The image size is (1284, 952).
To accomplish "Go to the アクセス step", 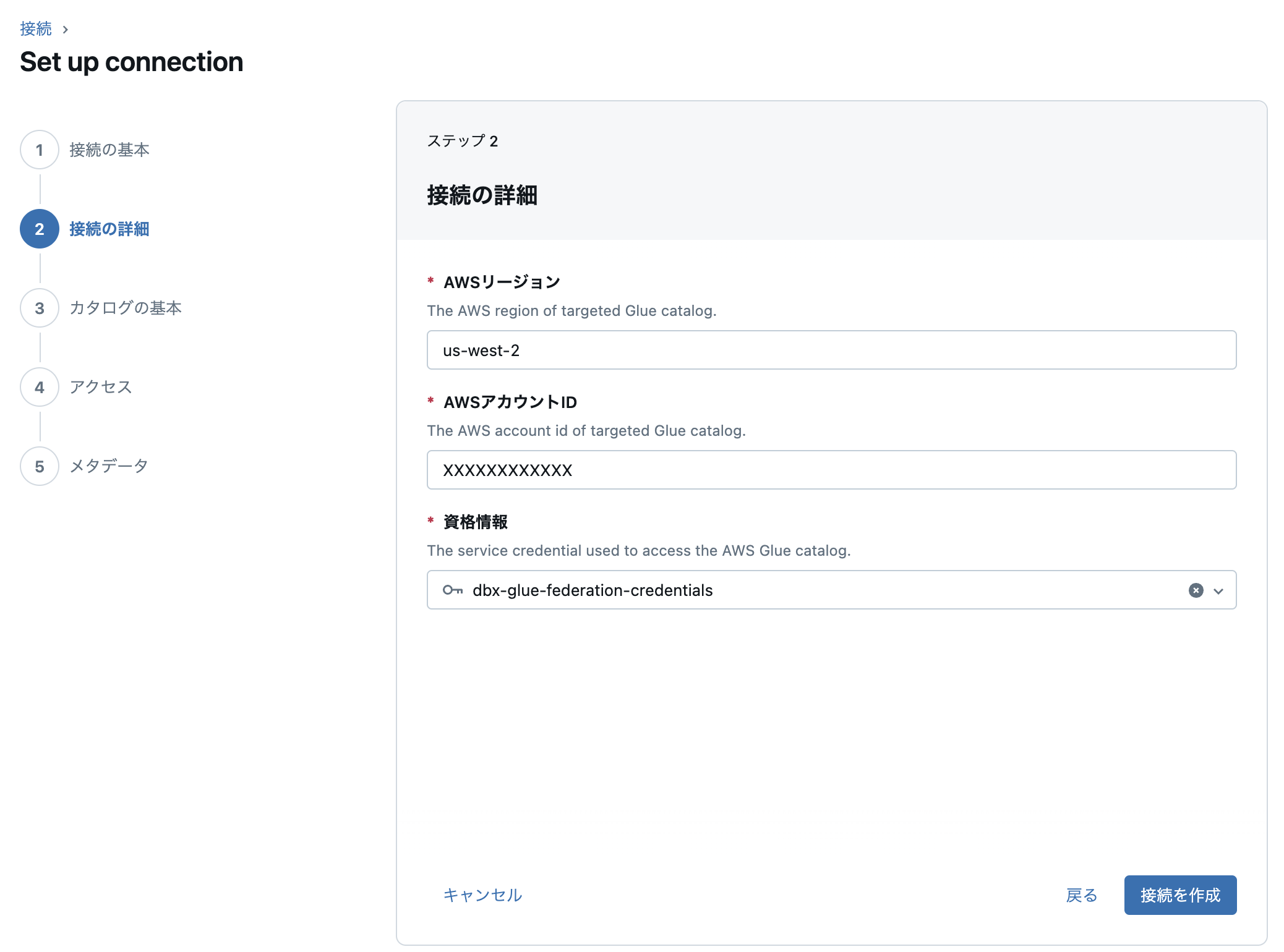I will coord(101,387).
